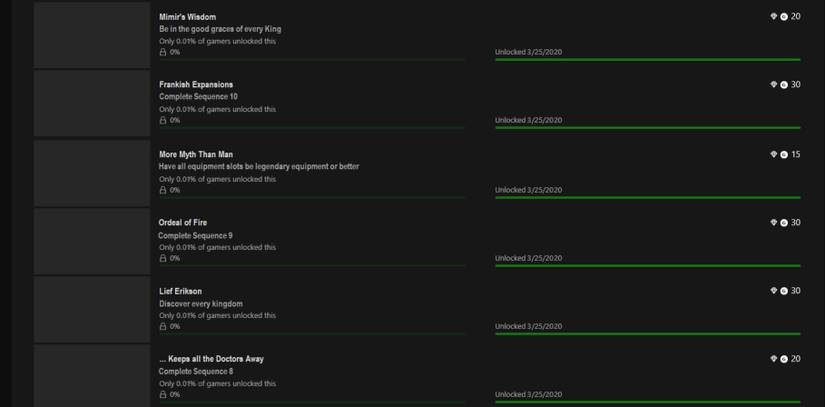Click the diamond rarity icon for Mimir's Wisdom
This screenshot has height=407, width=825.
[773, 17]
